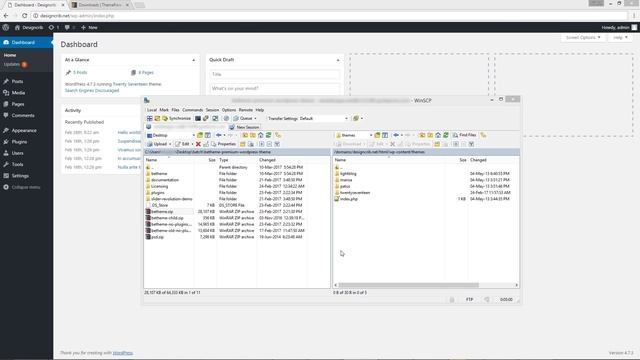640x360 pixels.
Task: Click the red Delete X icon in local toolbar
Action: pos(198,144)
